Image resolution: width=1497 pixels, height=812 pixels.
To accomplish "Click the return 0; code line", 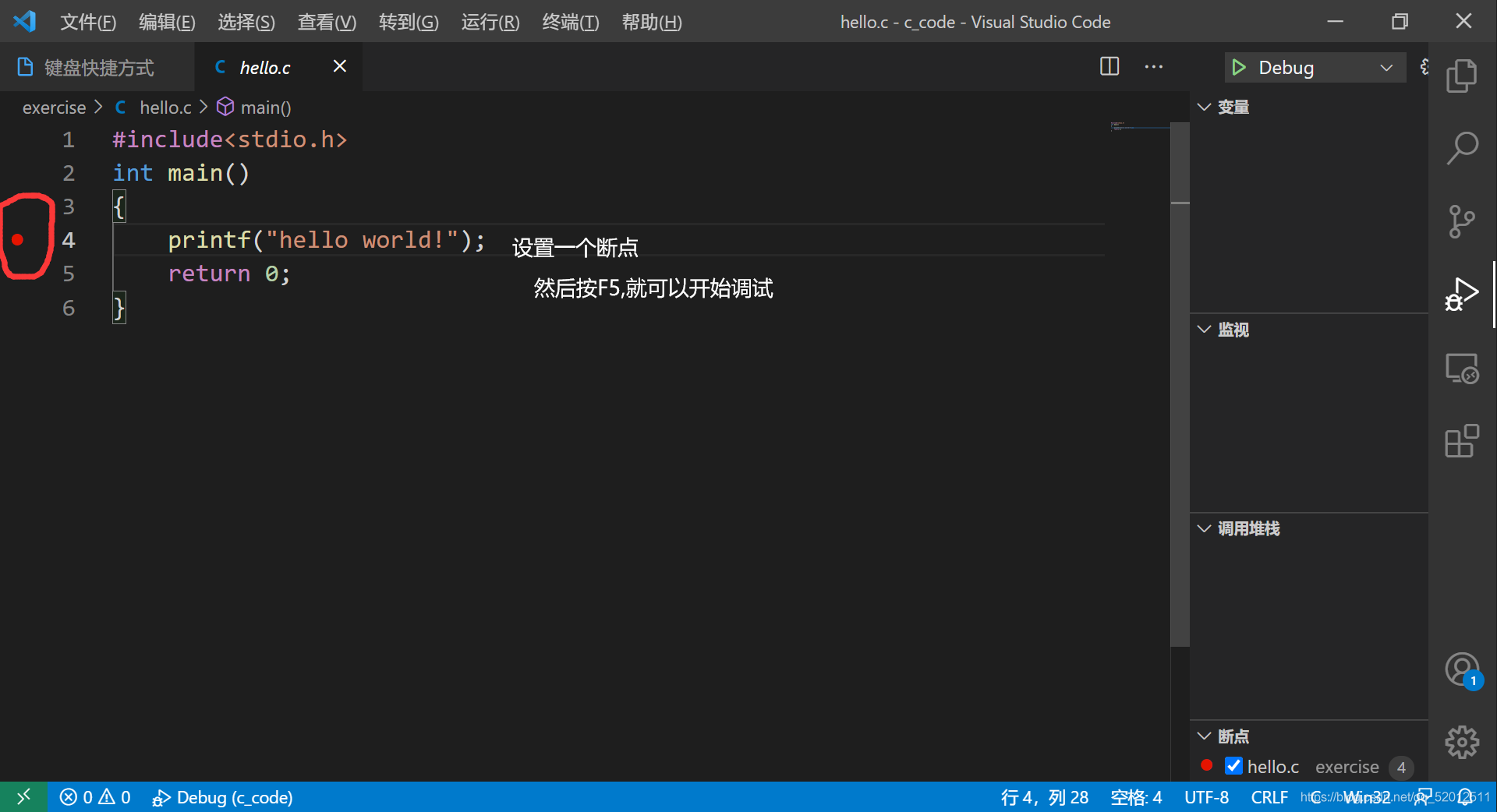I will coord(228,274).
